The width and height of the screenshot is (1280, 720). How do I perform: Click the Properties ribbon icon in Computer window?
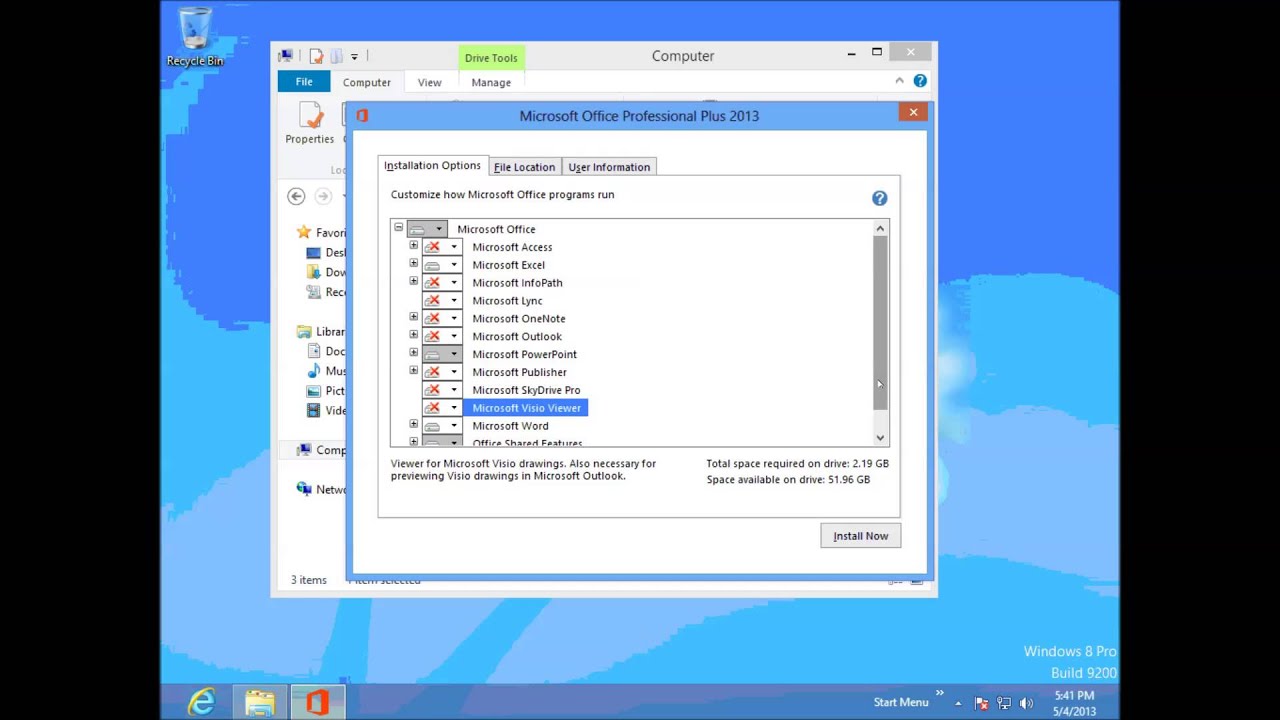(x=309, y=124)
